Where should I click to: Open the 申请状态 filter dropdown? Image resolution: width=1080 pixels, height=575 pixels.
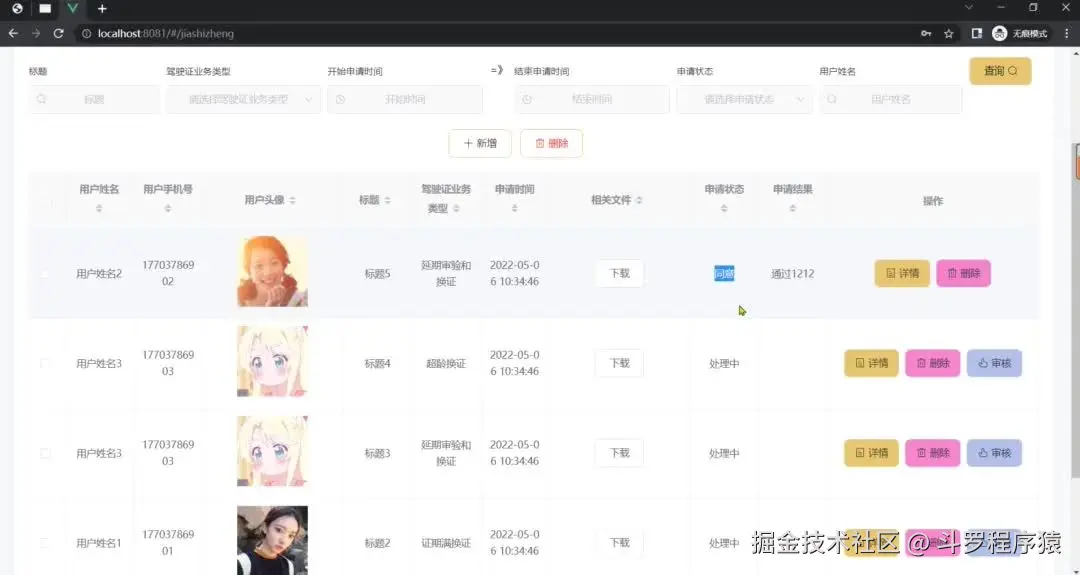(x=745, y=99)
